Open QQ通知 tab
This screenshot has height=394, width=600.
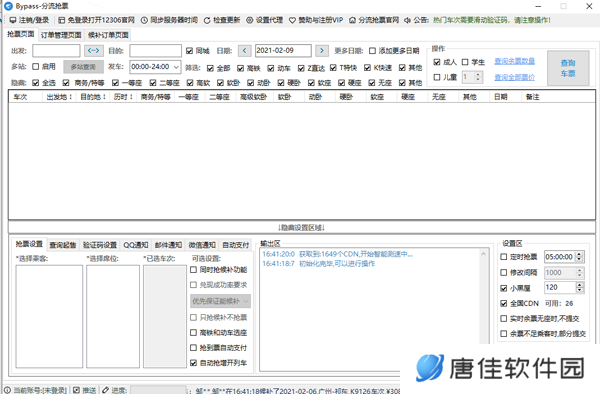135,245
